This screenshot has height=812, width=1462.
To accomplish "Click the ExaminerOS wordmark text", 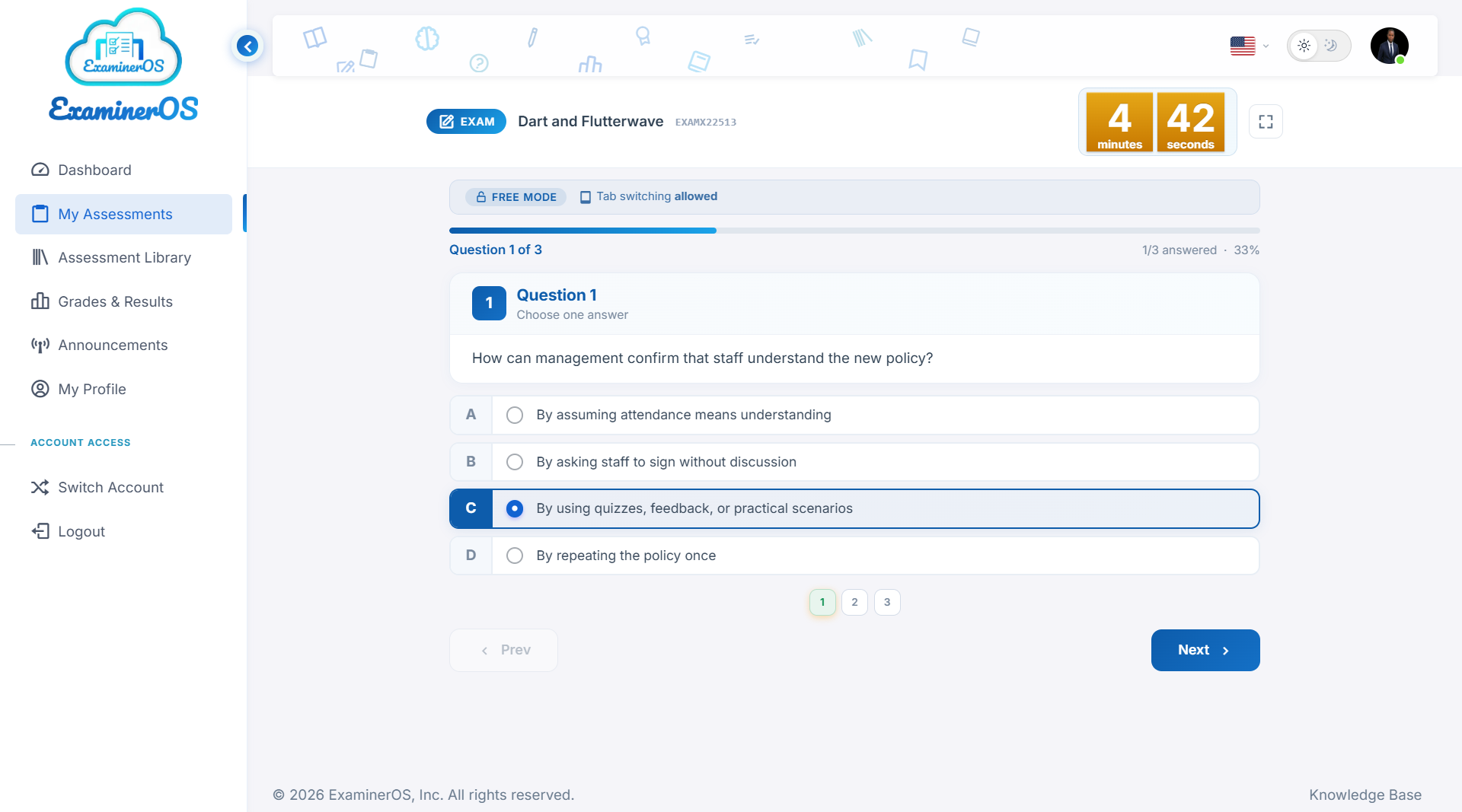I will [123, 110].
